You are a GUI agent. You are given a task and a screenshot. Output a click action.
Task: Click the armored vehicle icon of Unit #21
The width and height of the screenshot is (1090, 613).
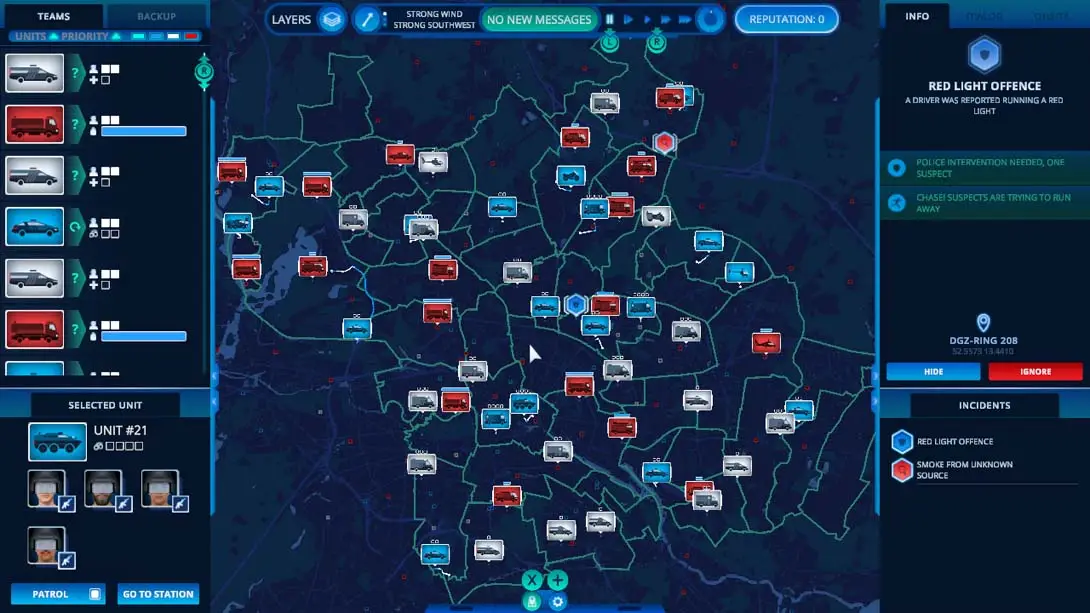[57, 439]
